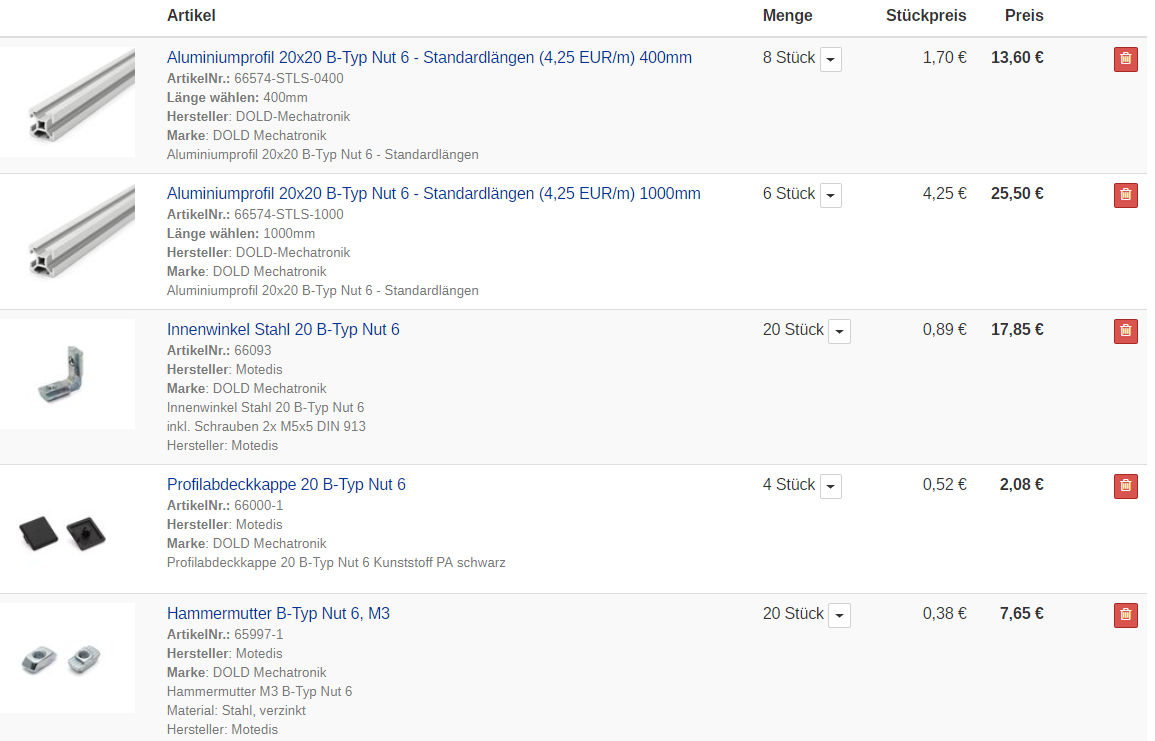
Task: Follow the Innenwinkel Stahl 20 link
Action: 283,330
